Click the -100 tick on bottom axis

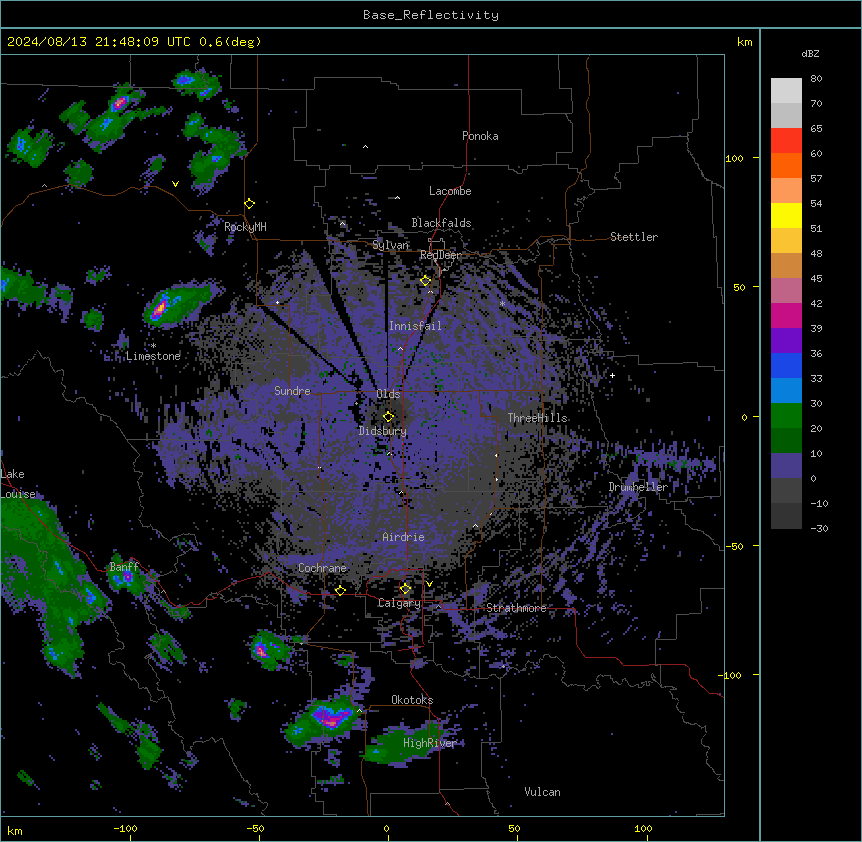pos(125,828)
